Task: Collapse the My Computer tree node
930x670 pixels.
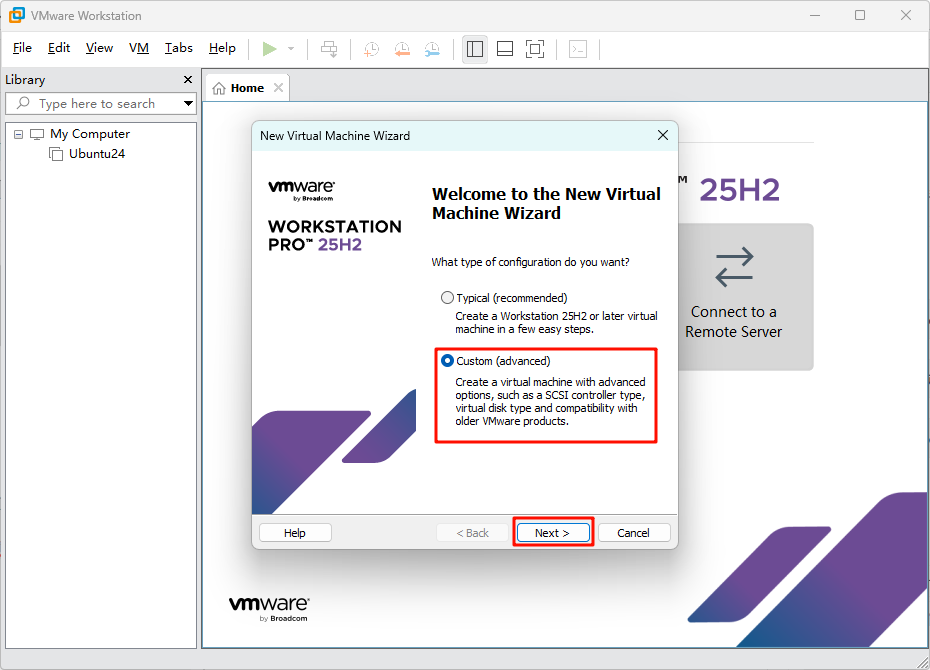Action: [18, 135]
